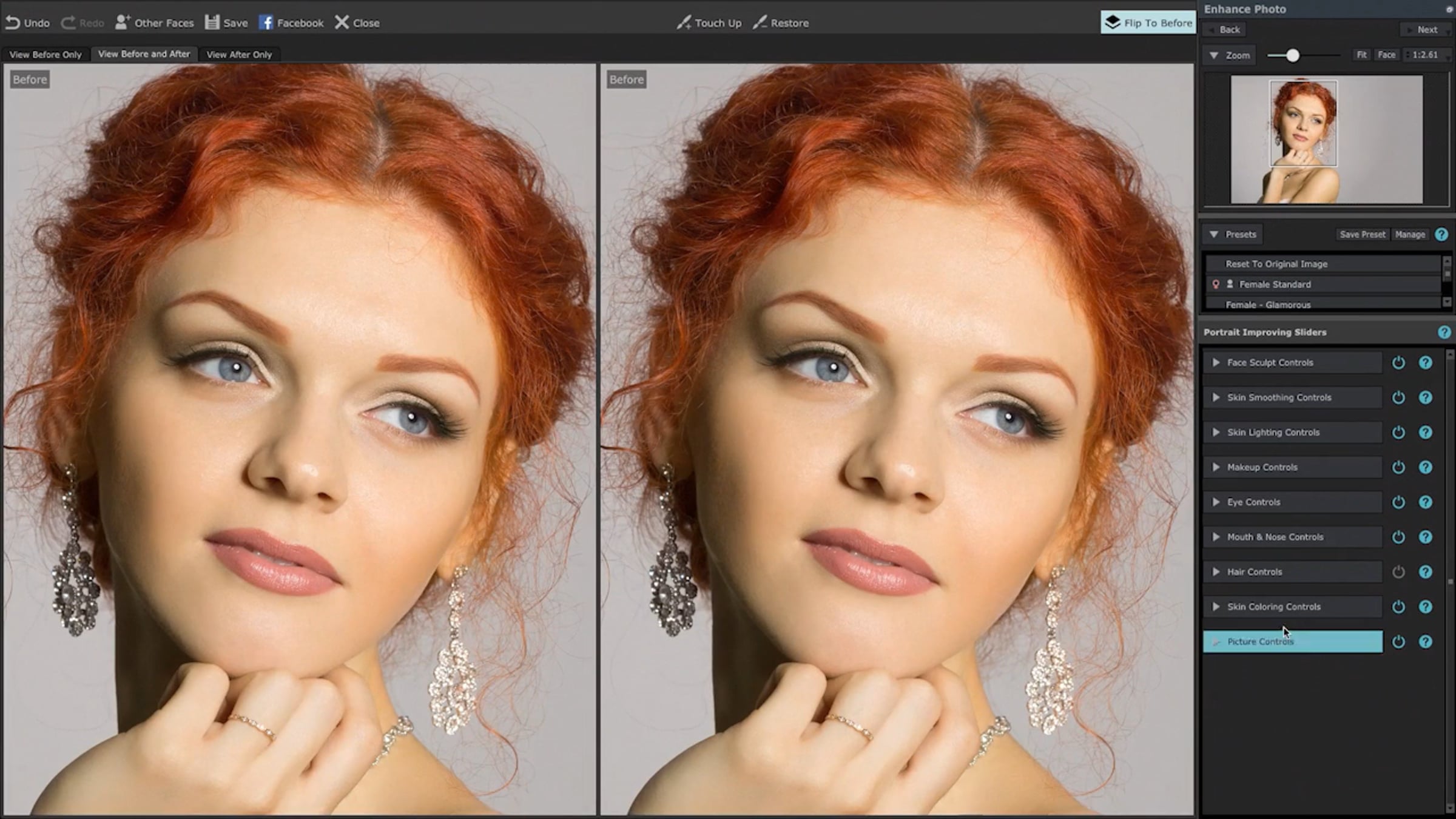This screenshot has width=1456, height=819.
Task: Open Other Faces person icon
Action: coord(123,23)
